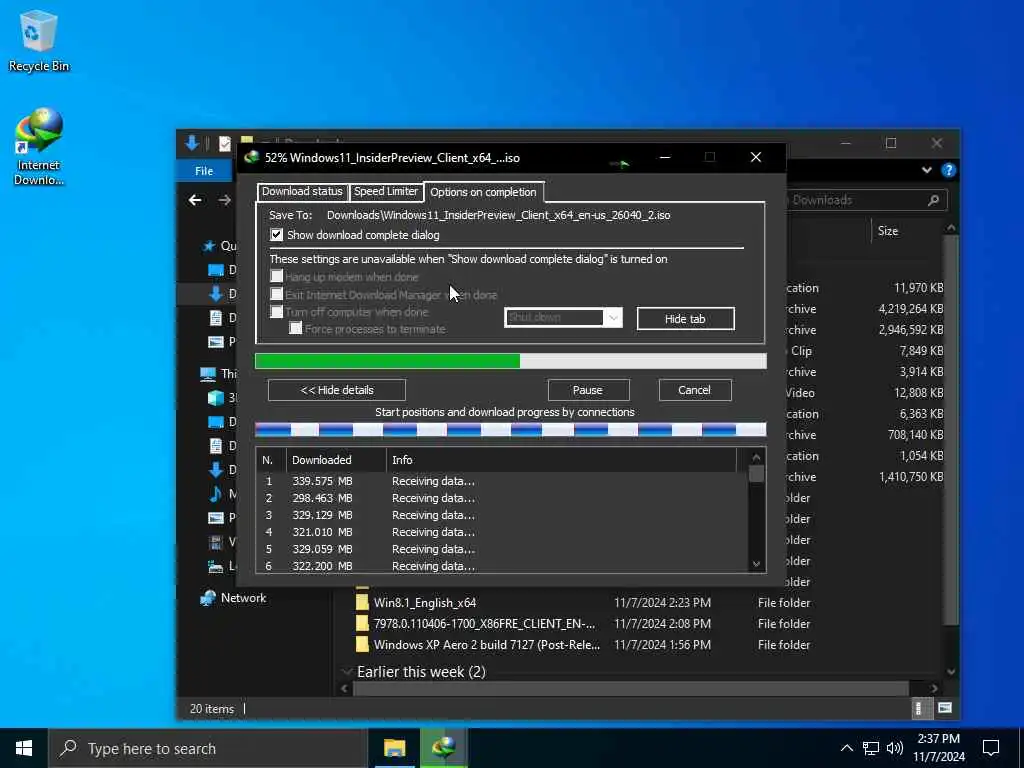The height and width of the screenshot is (768, 1024).
Task: Open the Windows Start menu
Action: [x=24, y=748]
